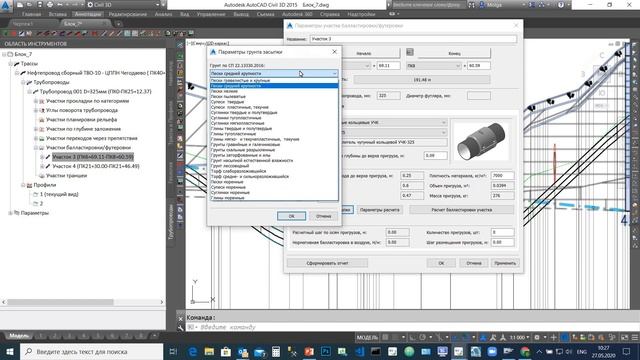Open the Управление ribbon tab

(211, 14)
